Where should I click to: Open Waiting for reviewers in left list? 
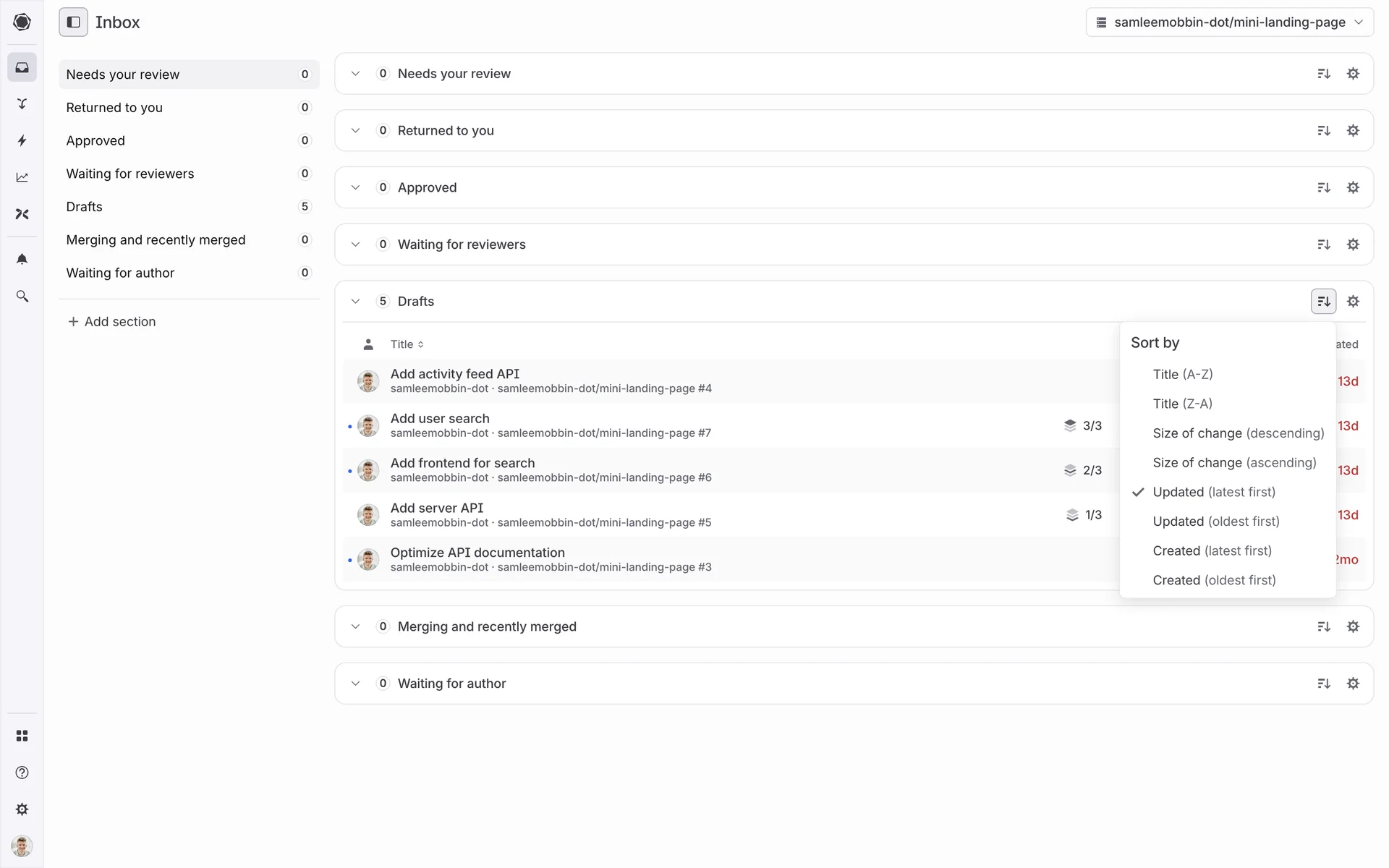[130, 174]
